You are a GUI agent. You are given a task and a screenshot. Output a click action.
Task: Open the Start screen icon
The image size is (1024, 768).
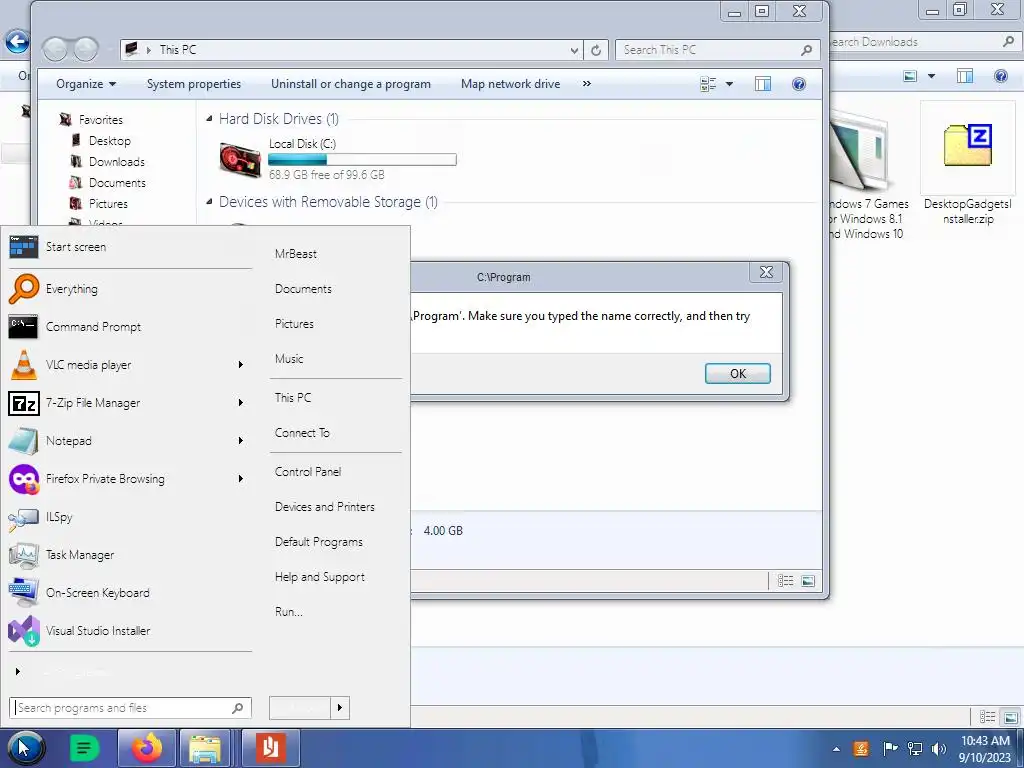(24, 247)
